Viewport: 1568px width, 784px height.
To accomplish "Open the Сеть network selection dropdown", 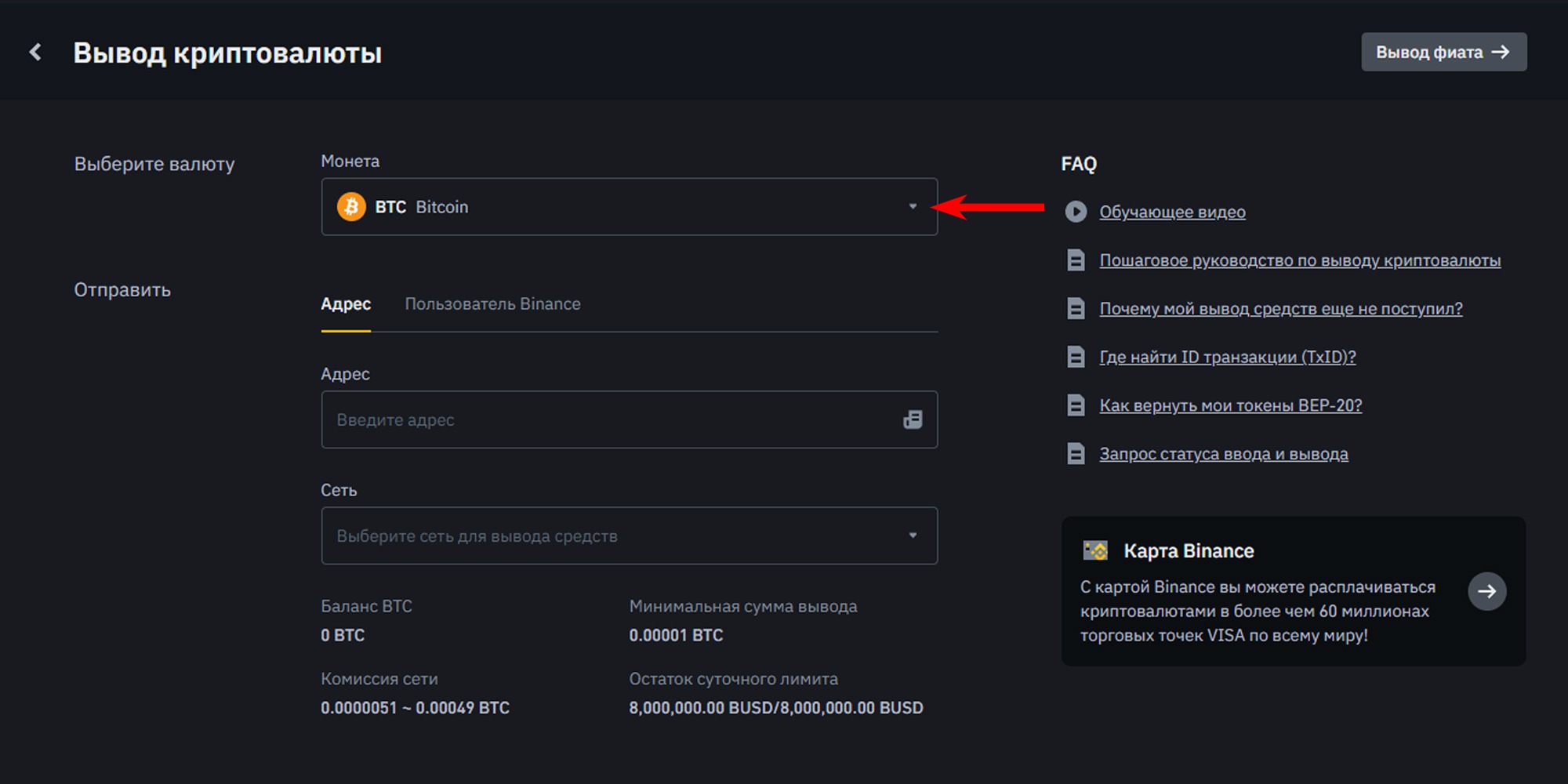I will pyautogui.click(x=629, y=536).
